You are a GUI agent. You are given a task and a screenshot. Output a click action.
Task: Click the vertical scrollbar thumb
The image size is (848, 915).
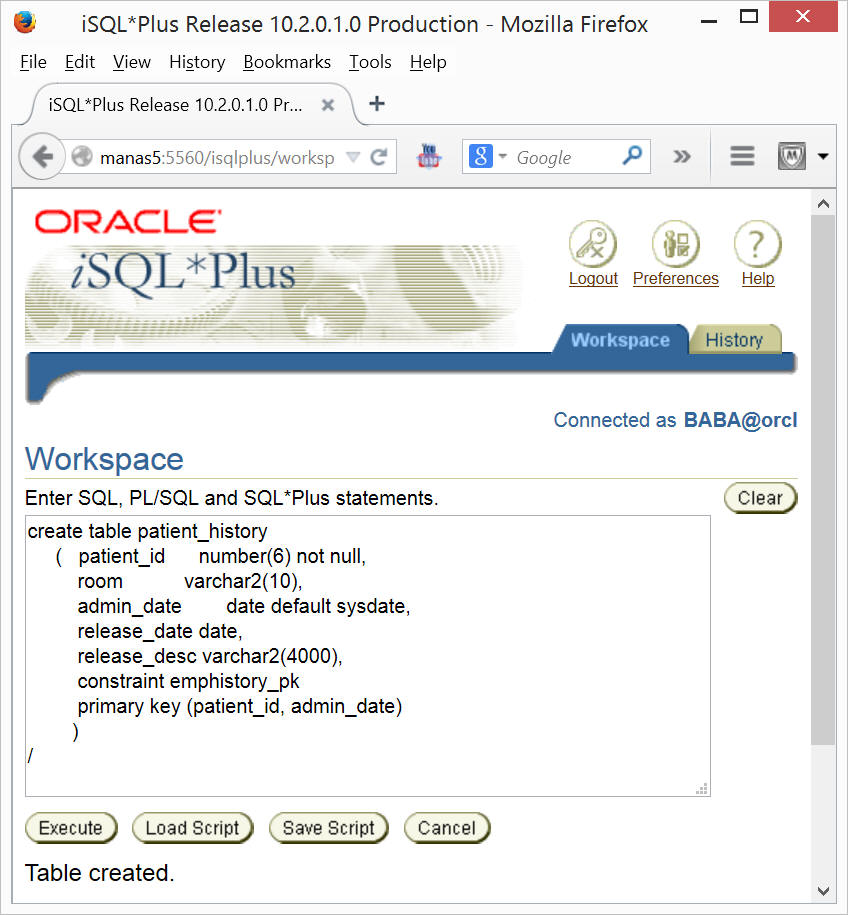(x=823, y=480)
